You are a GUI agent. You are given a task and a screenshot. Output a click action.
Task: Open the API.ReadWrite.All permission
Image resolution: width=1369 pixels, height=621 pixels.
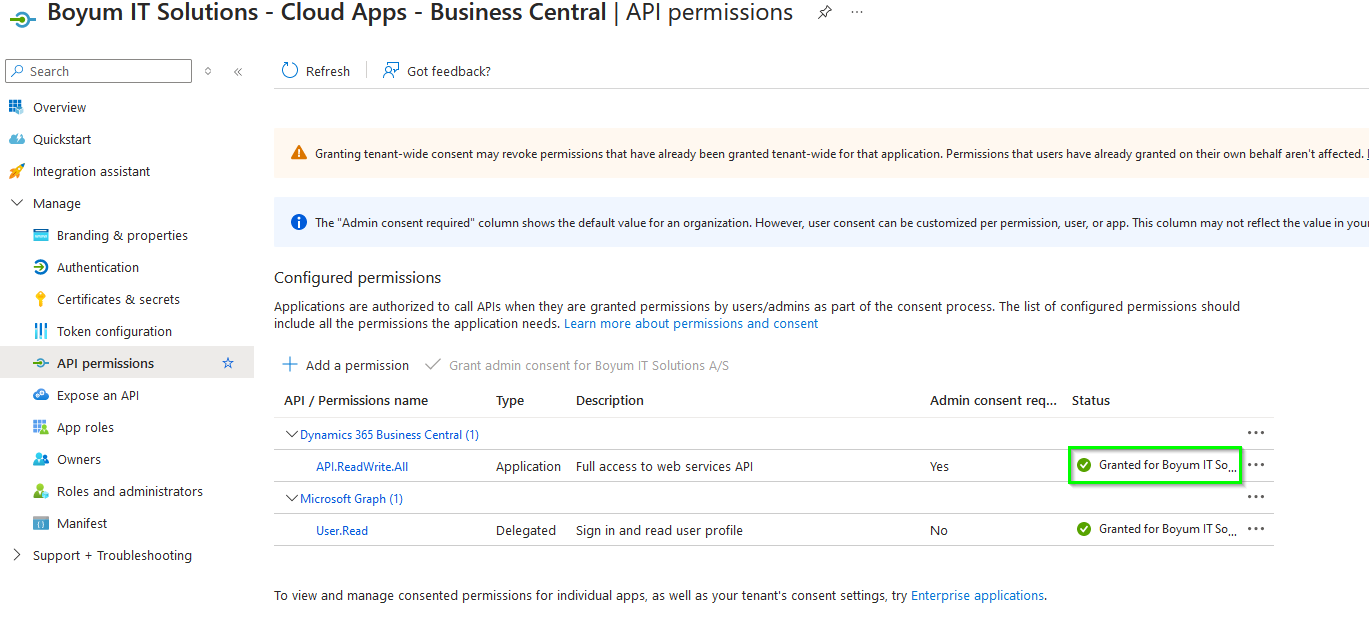click(362, 467)
